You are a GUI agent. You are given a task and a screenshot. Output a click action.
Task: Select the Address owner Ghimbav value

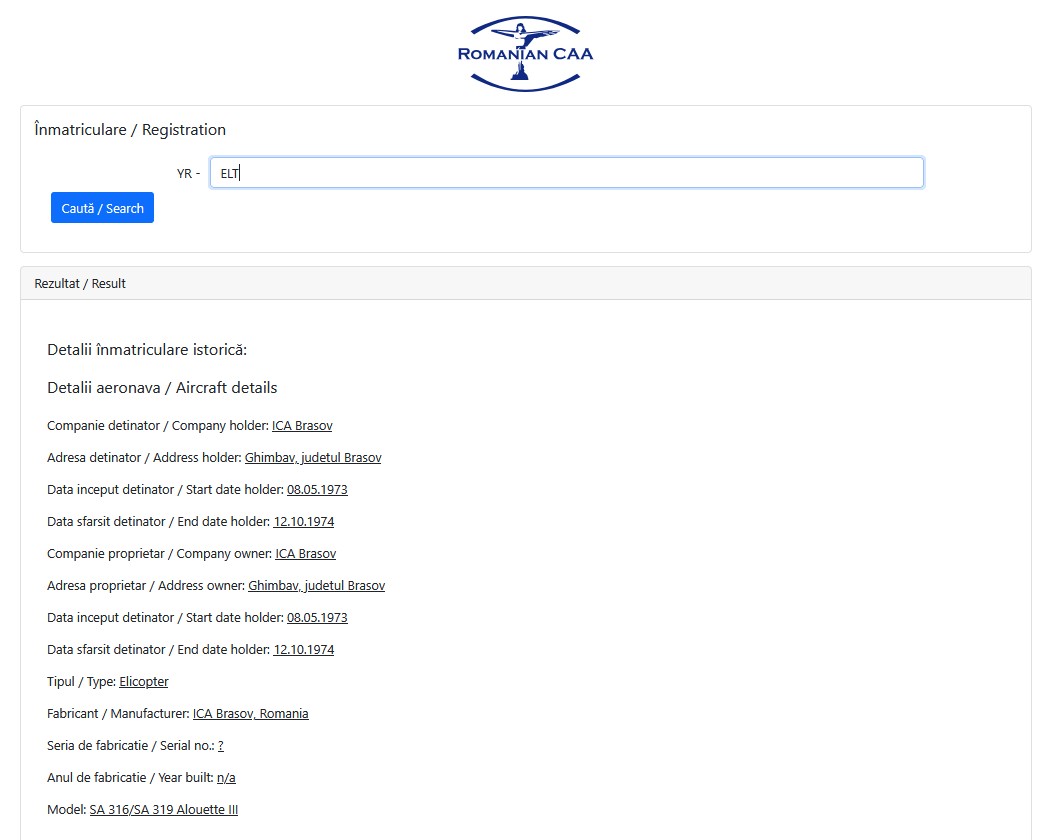pyautogui.click(x=316, y=586)
